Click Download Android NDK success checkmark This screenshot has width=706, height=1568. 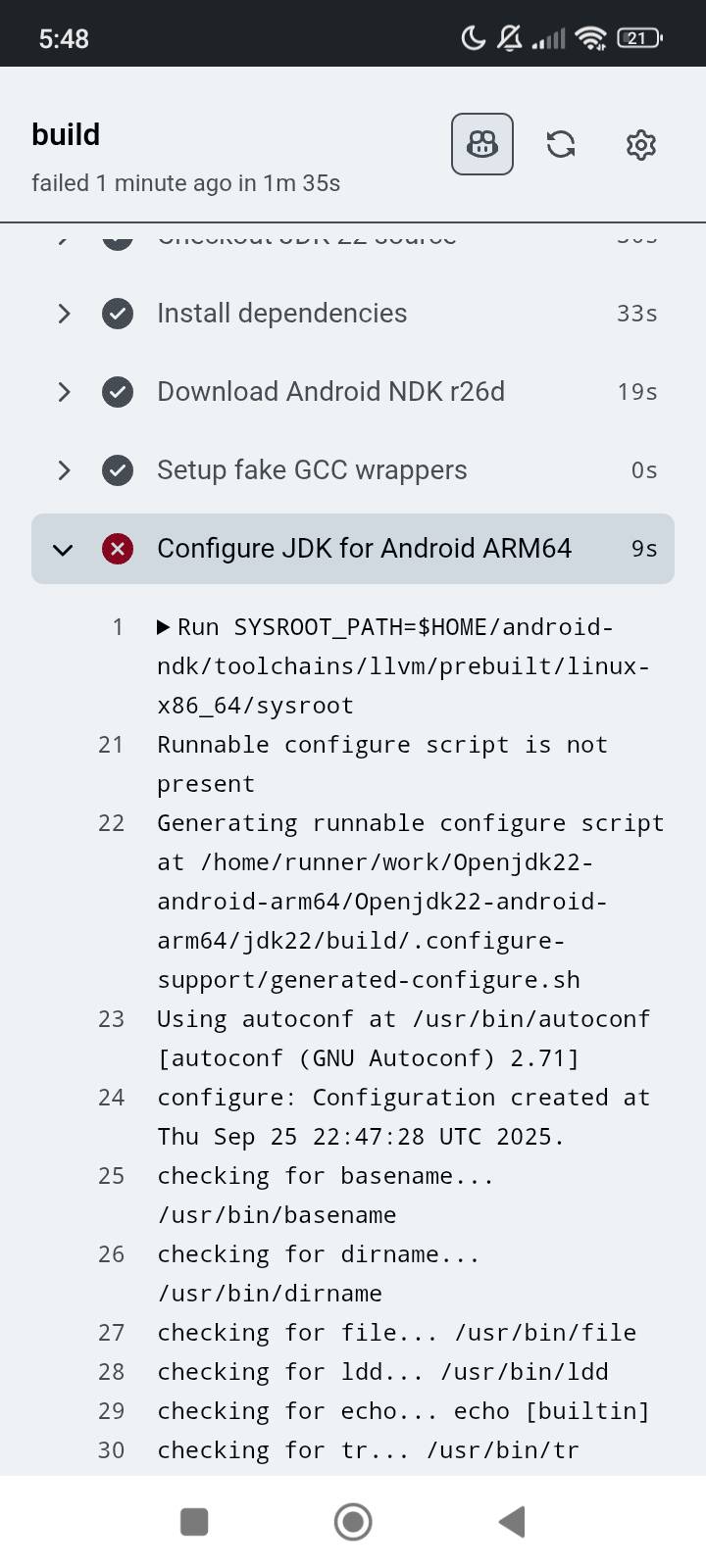(118, 392)
